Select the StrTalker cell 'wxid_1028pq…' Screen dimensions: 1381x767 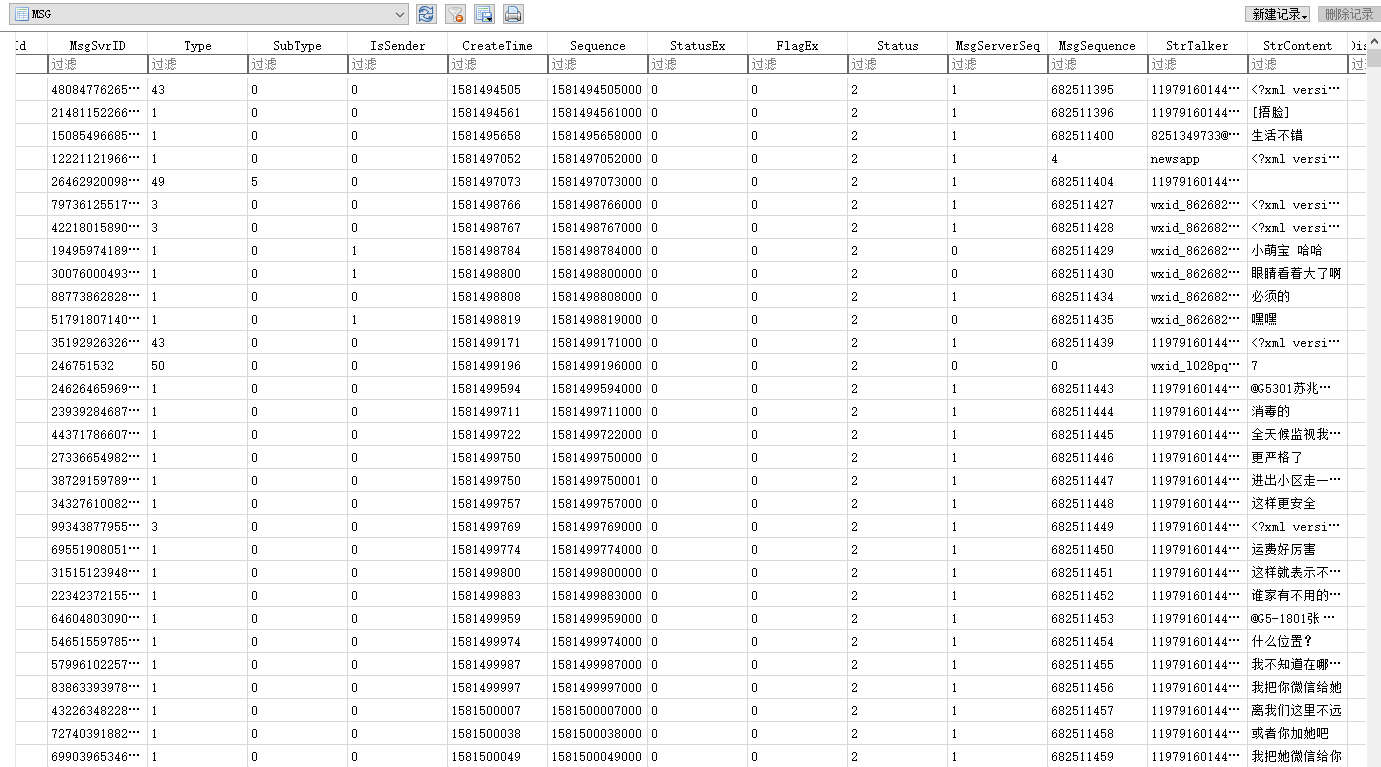pyautogui.click(x=1198, y=366)
